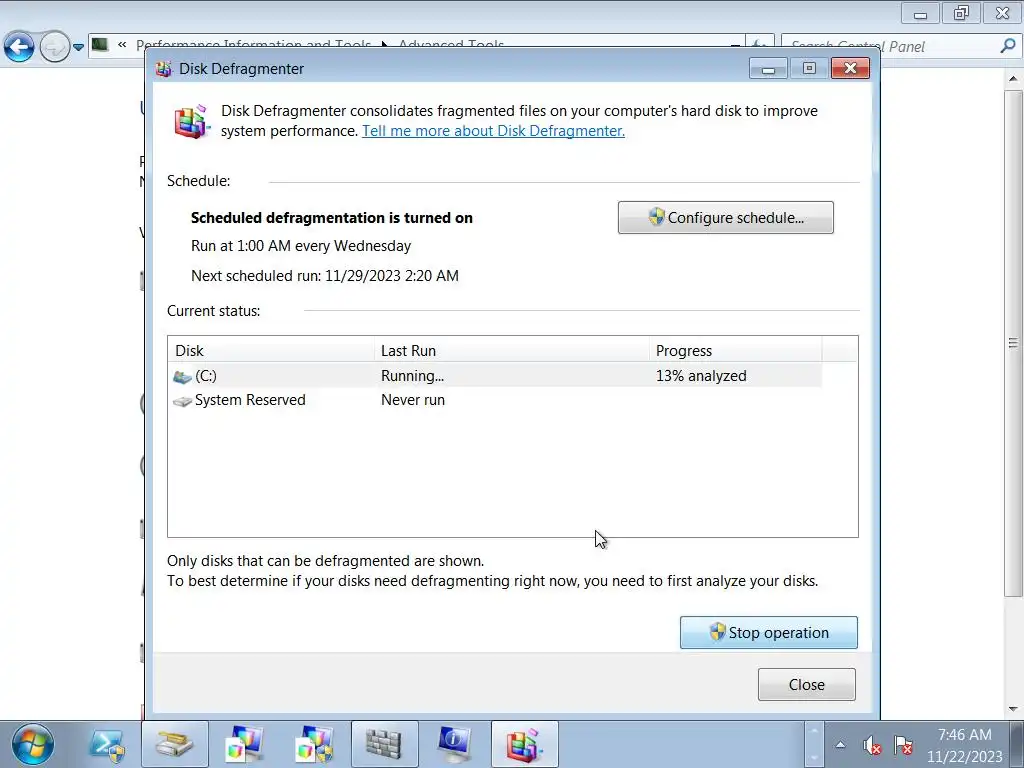
Task: Maximize the Disk Defragmenter window
Action: pyautogui.click(x=808, y=68)
